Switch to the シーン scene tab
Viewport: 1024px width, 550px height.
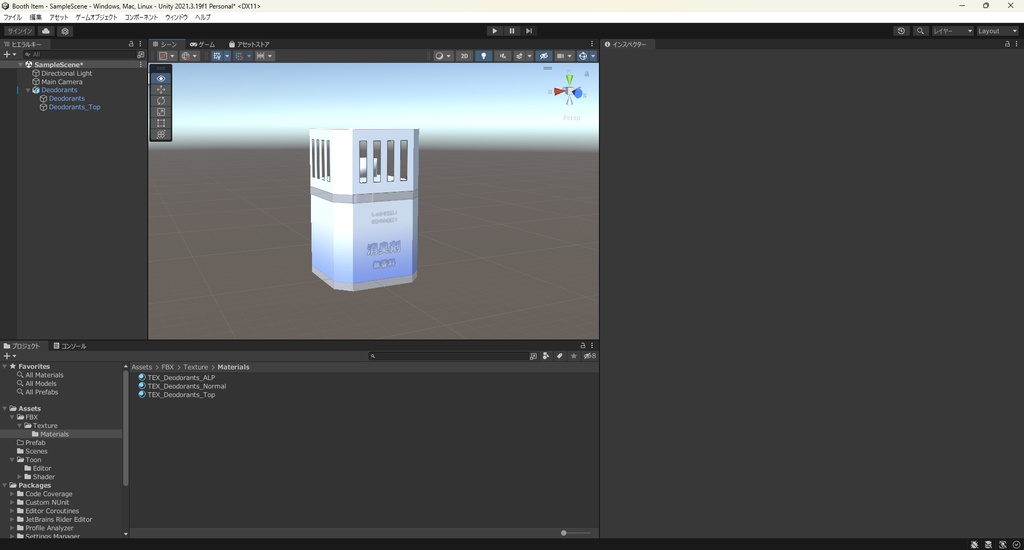166,44
